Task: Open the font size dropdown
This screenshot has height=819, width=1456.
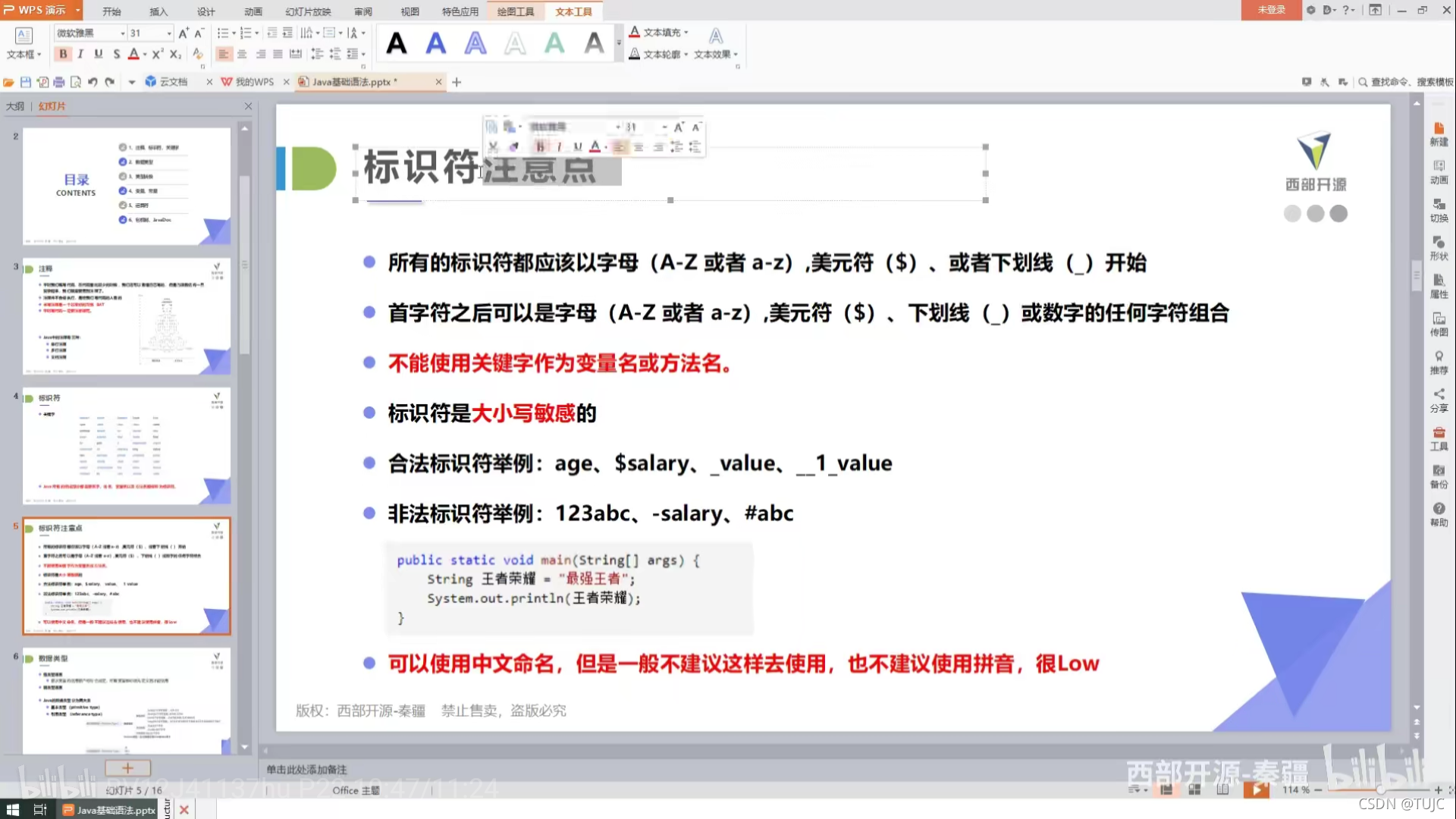Action: pyautogui.click(x=169, y=33)
